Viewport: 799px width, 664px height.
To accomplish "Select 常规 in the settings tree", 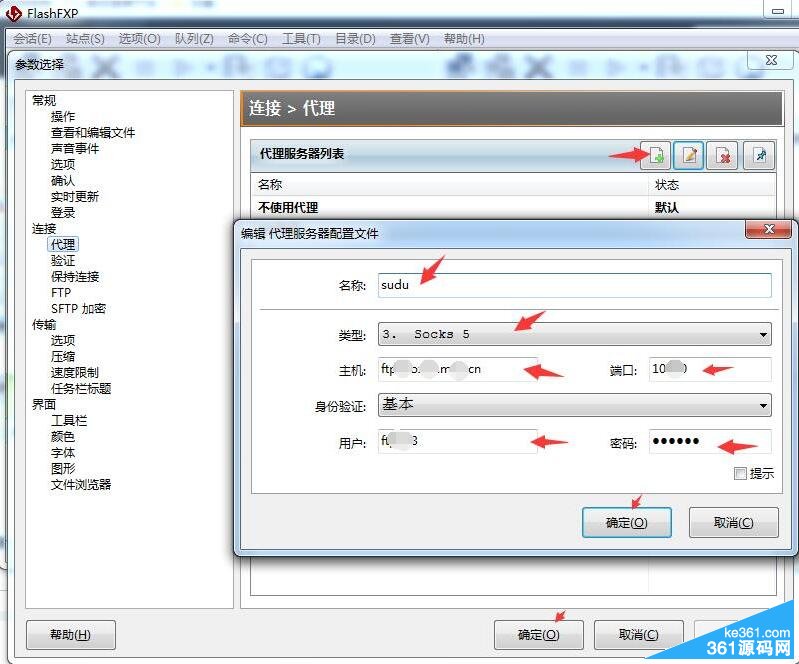I will click(44, 100).
